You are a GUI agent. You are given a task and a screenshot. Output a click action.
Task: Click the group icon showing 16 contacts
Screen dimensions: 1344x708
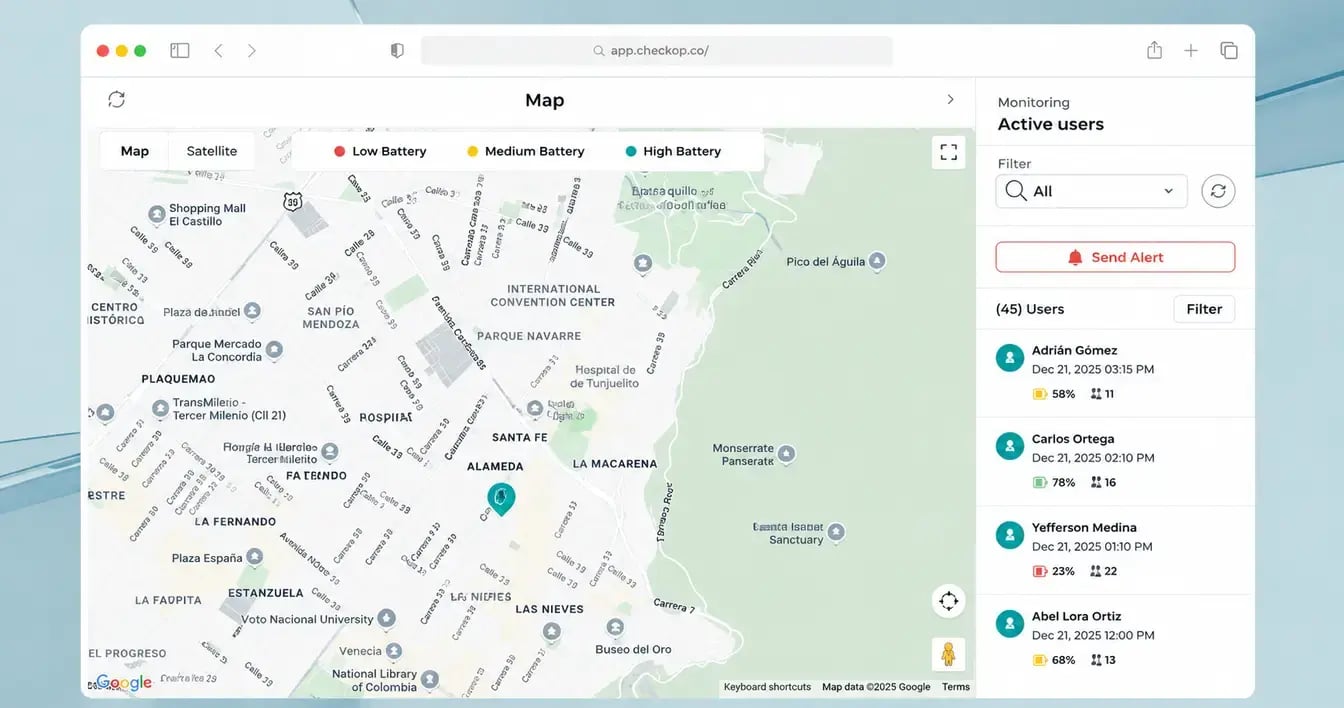(1095, 482)
